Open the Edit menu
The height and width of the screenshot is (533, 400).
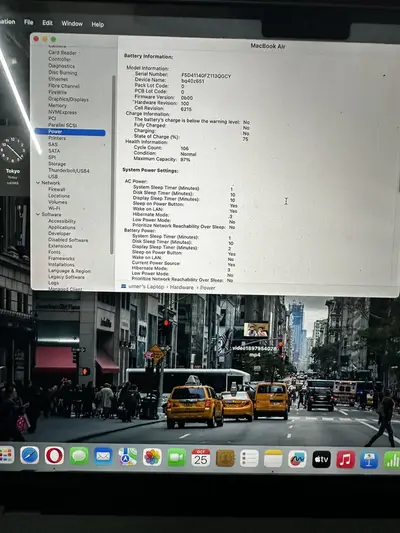47,23
